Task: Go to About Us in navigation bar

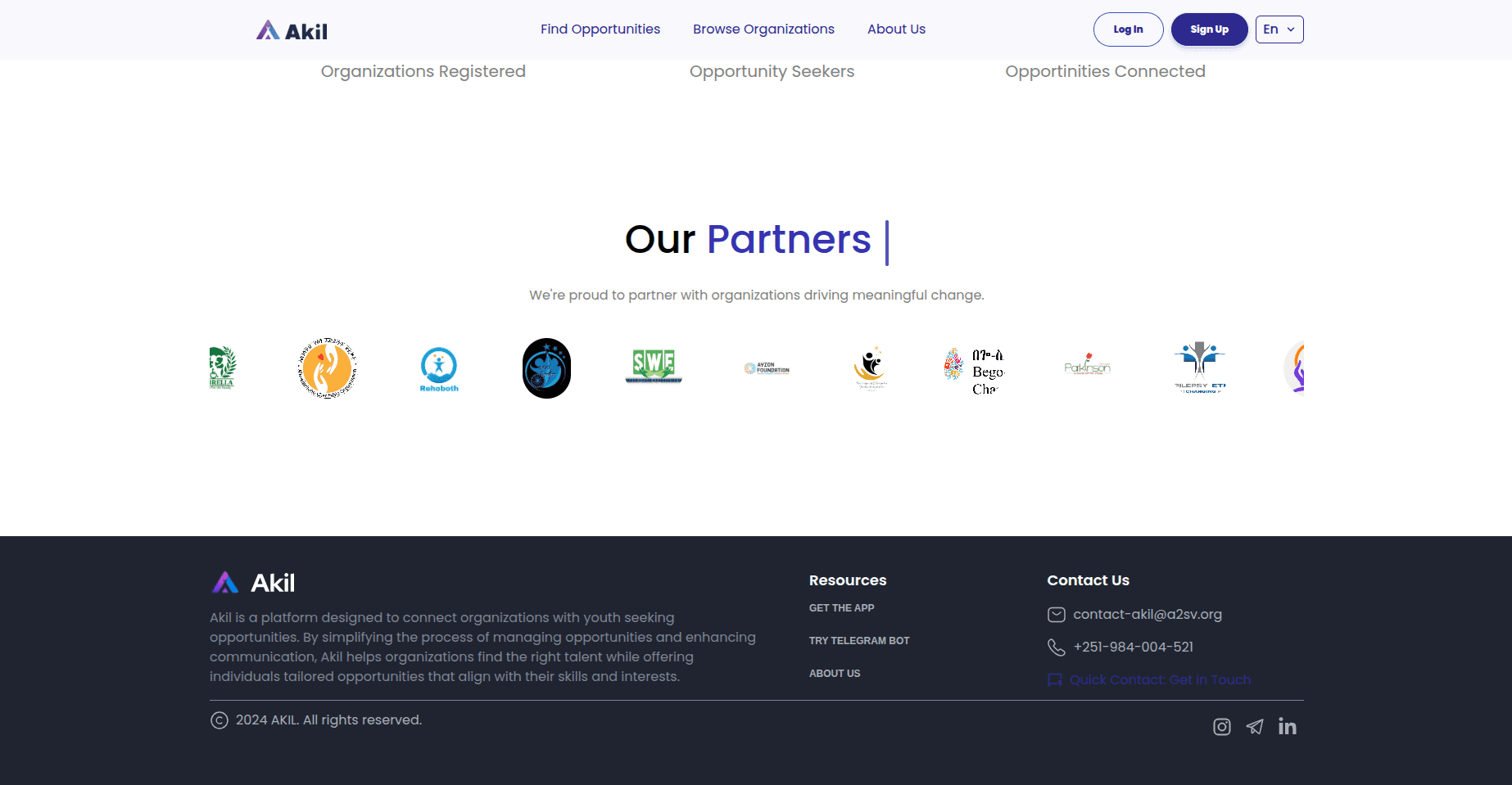Action: pos(896,29)
